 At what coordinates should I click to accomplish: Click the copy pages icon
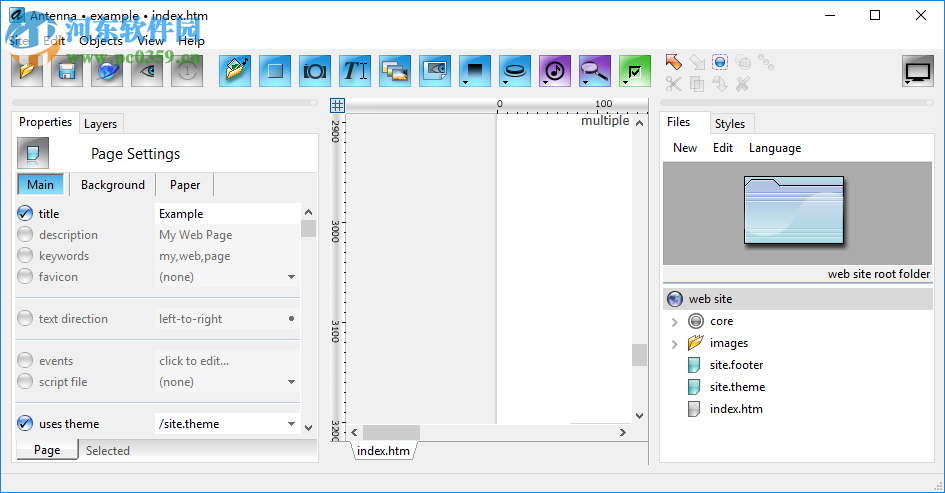(x=697, y=84)
